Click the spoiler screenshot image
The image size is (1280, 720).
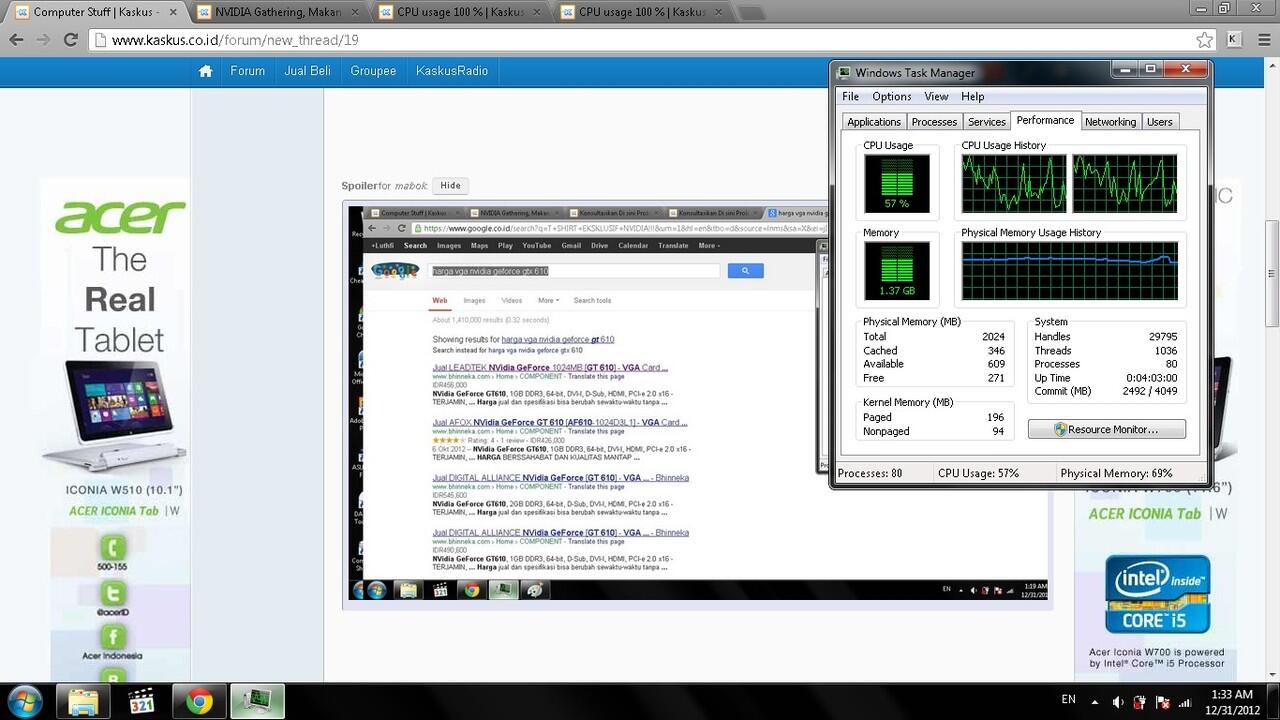[x=699, y=403]
